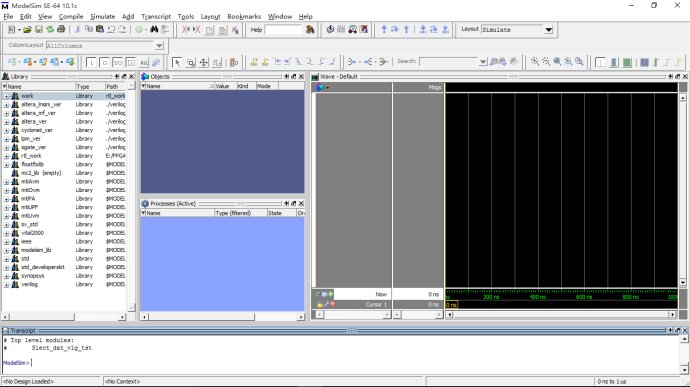Image resolution: width=690 pixels, height=387 pixels.
Task: Open the Layout Simulate dropdown
Action: 548,29
